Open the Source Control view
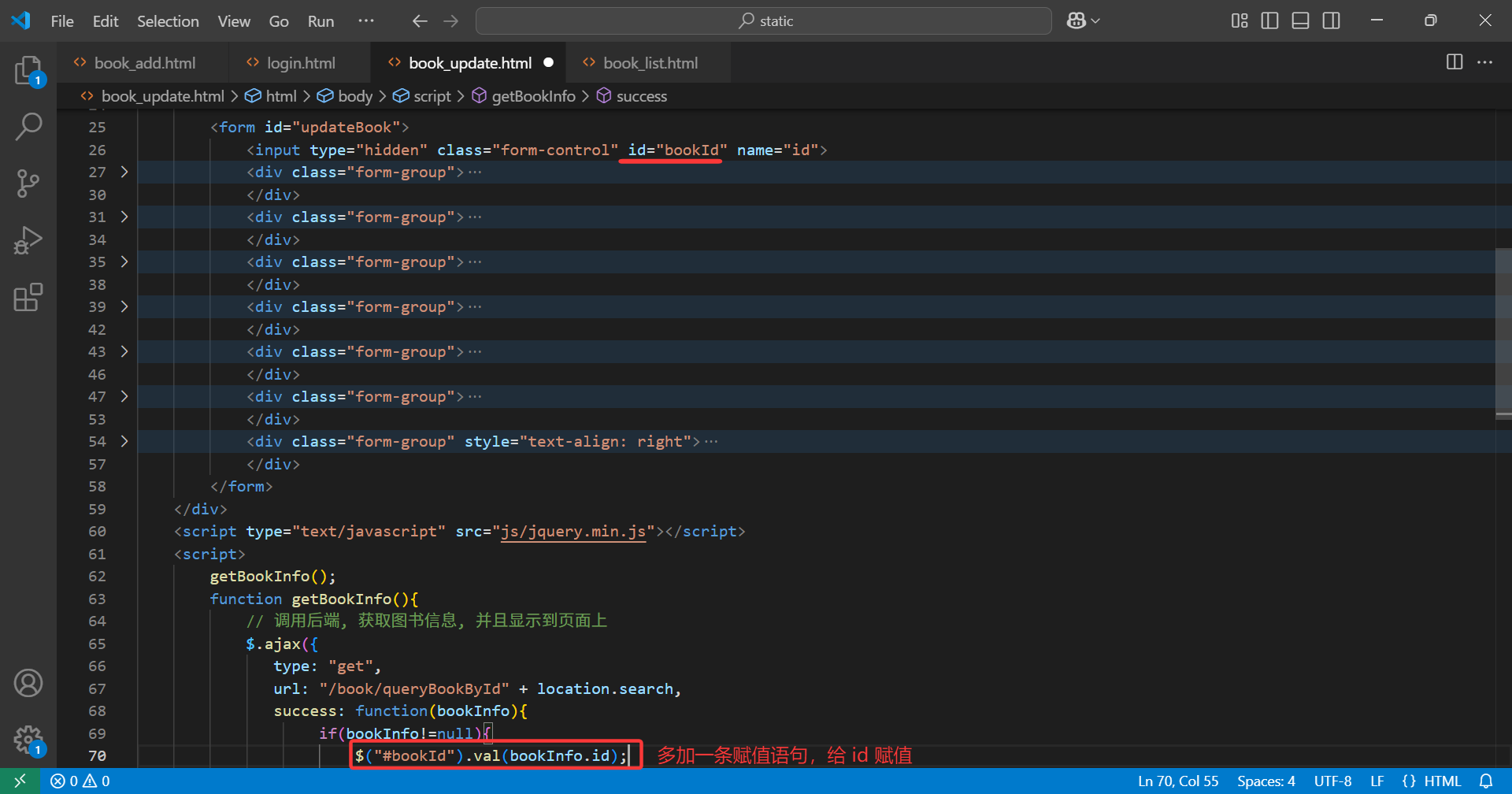1512x794 pixels. click(x=28, y=184)
